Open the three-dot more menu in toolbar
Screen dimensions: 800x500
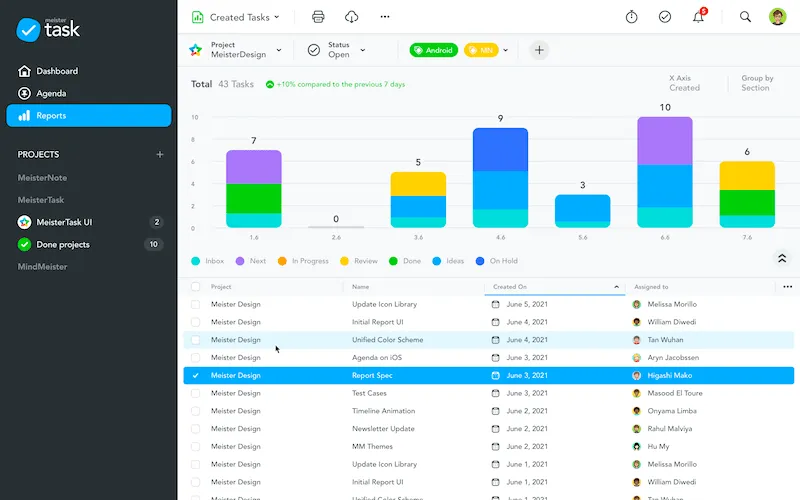coord(385,17)
